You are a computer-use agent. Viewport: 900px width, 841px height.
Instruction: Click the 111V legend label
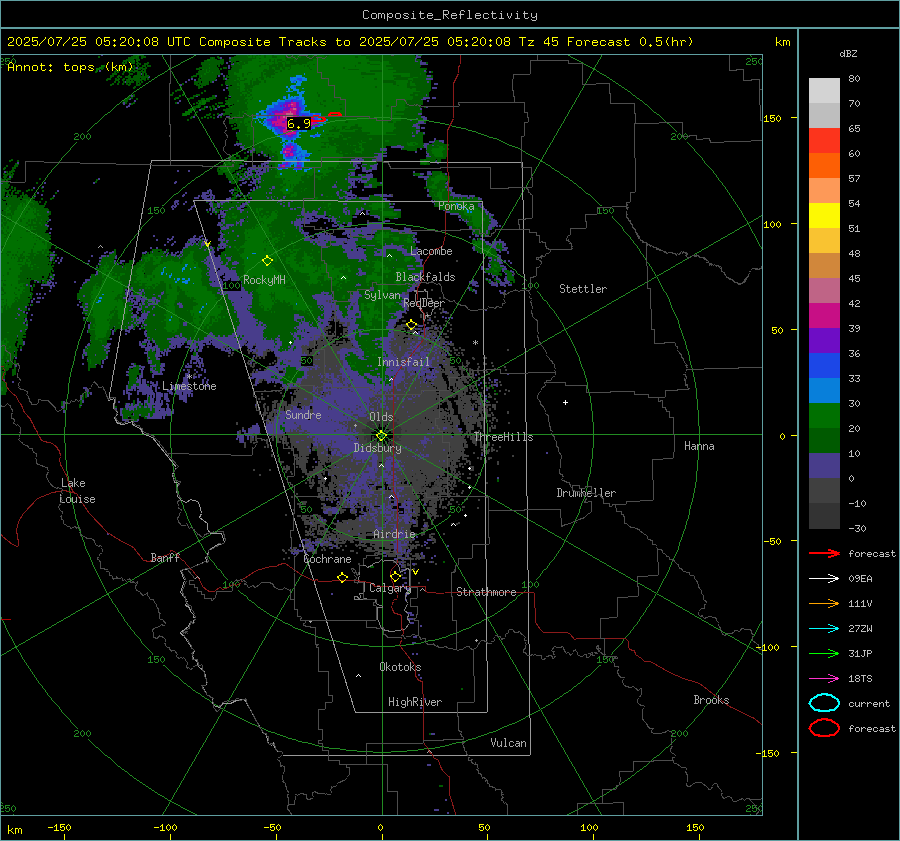(x=860, y=603)
